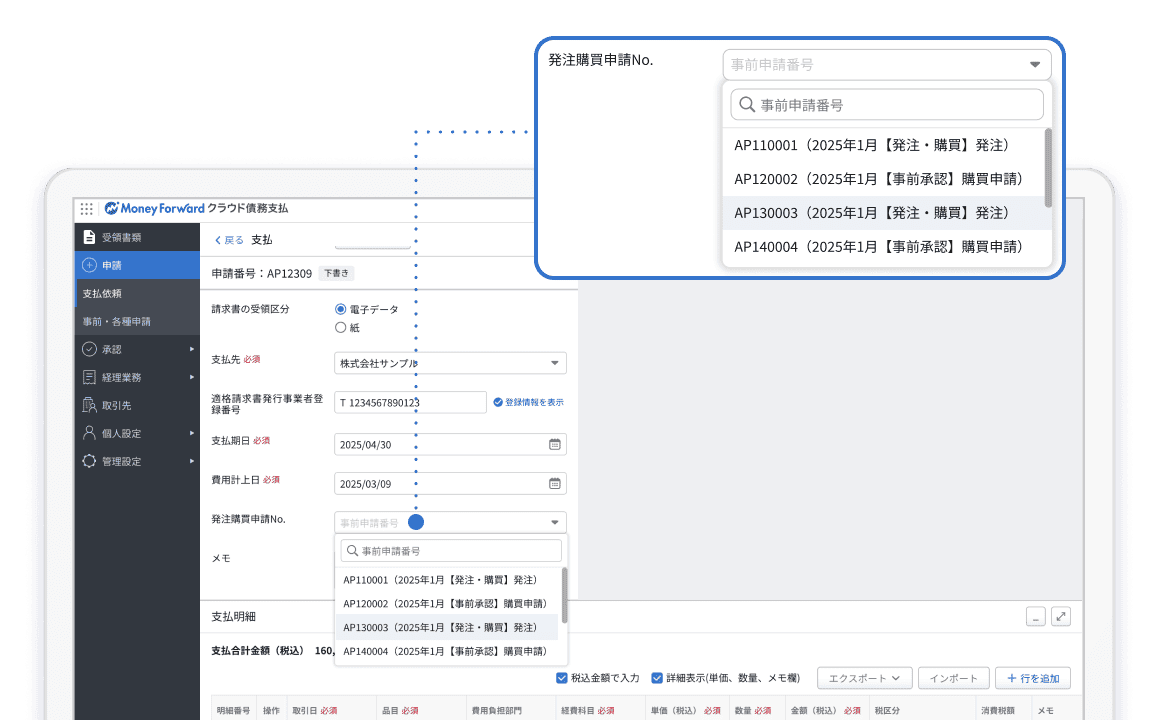Expand the 支払明細 panel to fullscreen

[x=1061, y=617]
